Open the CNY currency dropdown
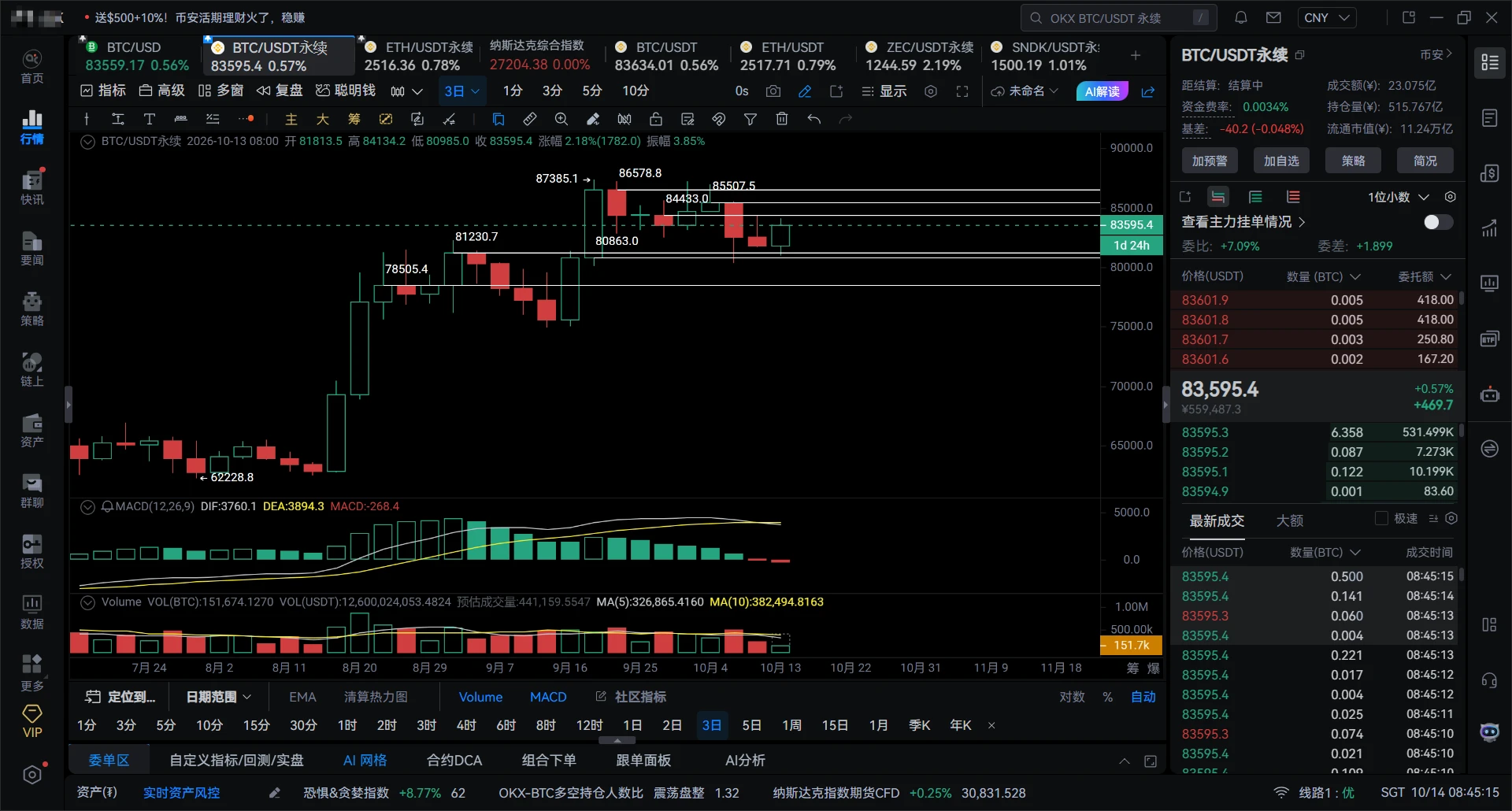Viewport: 1512px width, 811px height. [1327, 17]
